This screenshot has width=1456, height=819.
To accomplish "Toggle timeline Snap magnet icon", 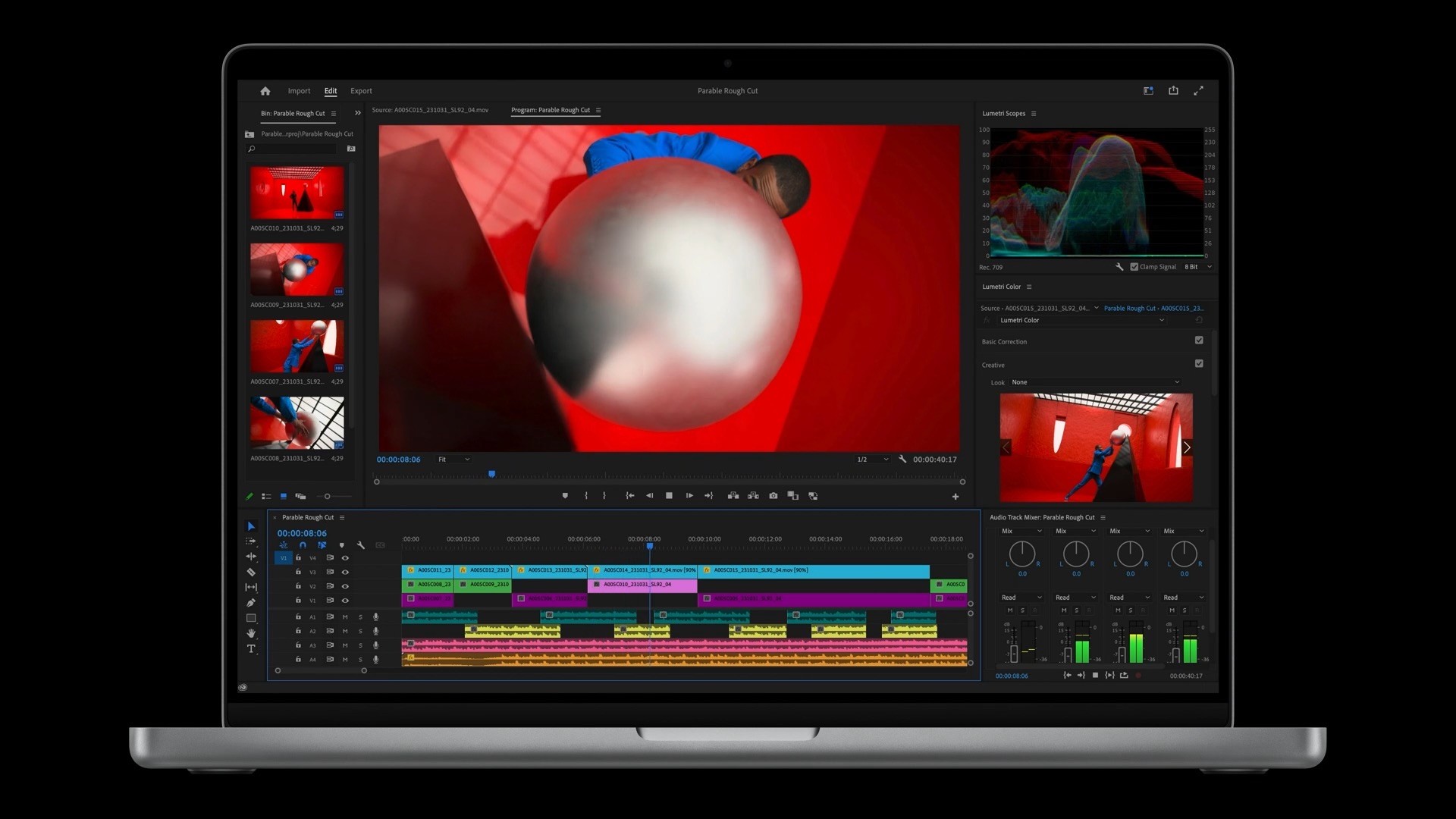I will click(303, 545).
